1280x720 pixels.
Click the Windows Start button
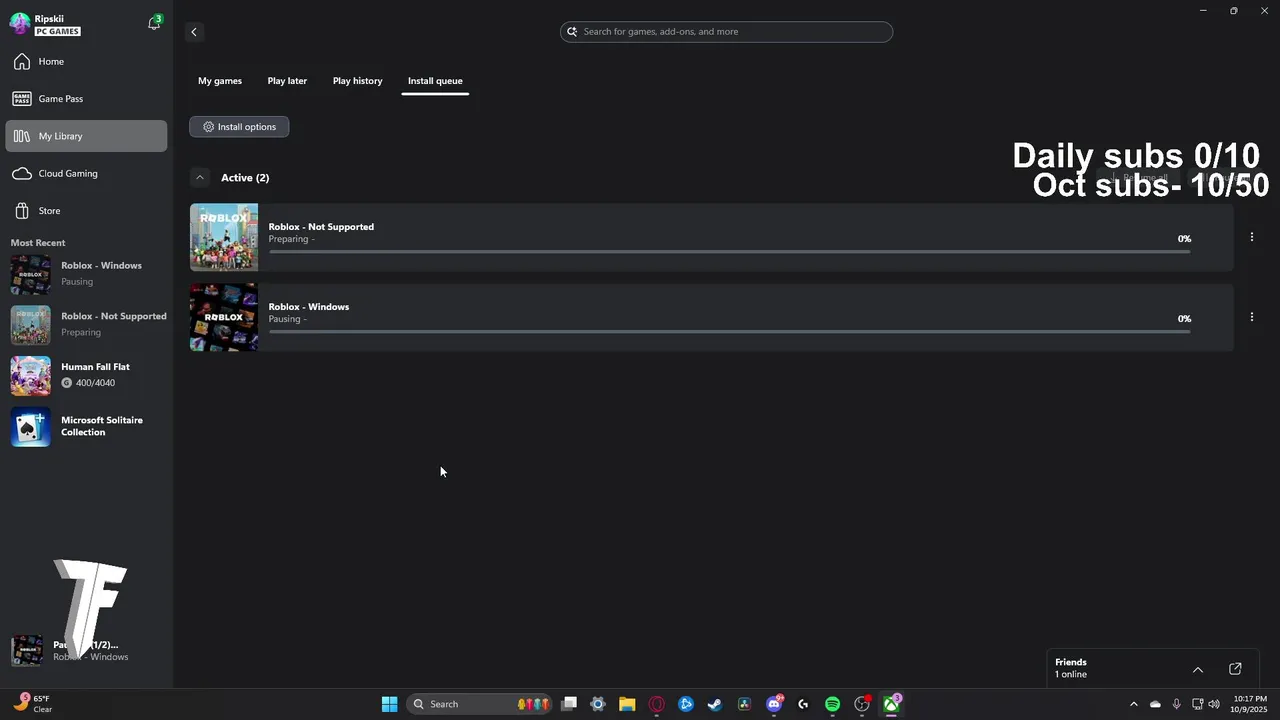click(389, 704)
